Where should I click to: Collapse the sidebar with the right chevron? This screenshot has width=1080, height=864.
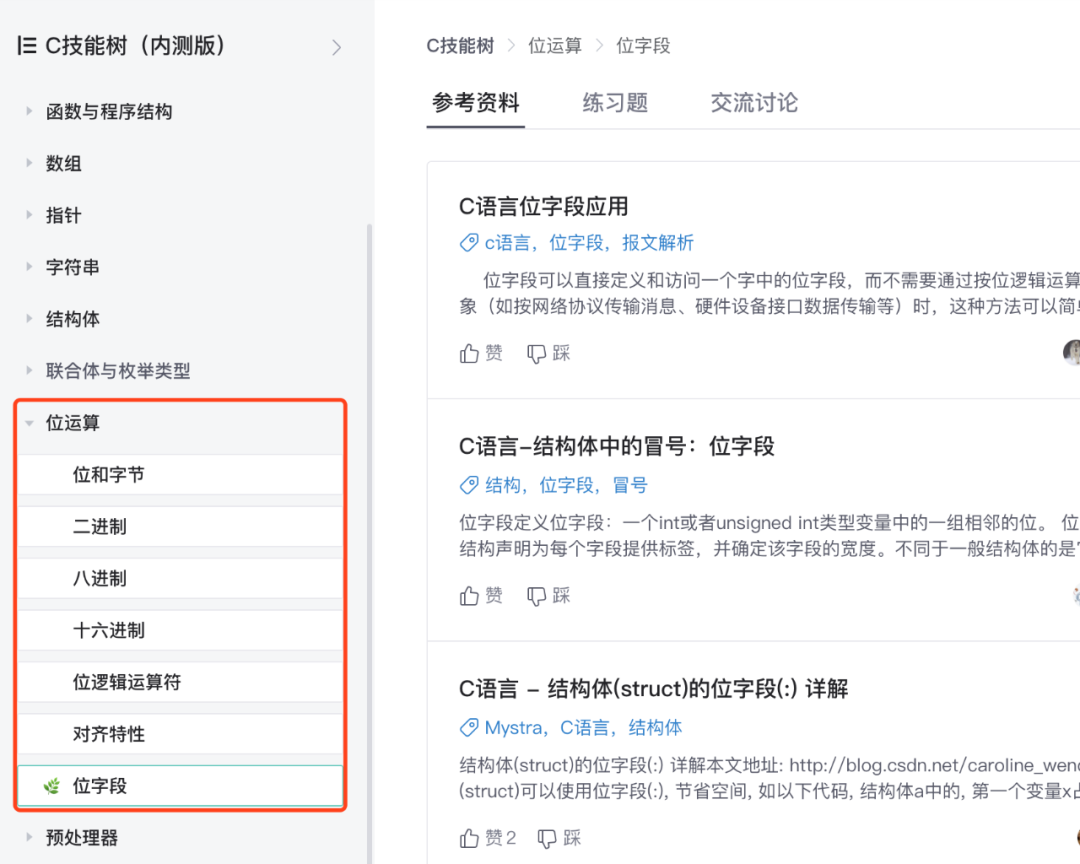[x=337, y=47]
